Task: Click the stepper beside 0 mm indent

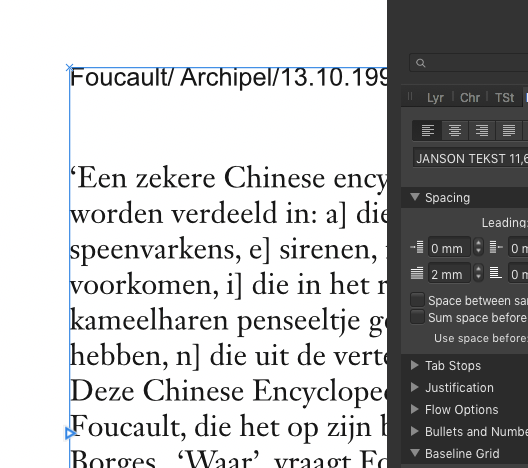Action: click(x=478, y=247)
